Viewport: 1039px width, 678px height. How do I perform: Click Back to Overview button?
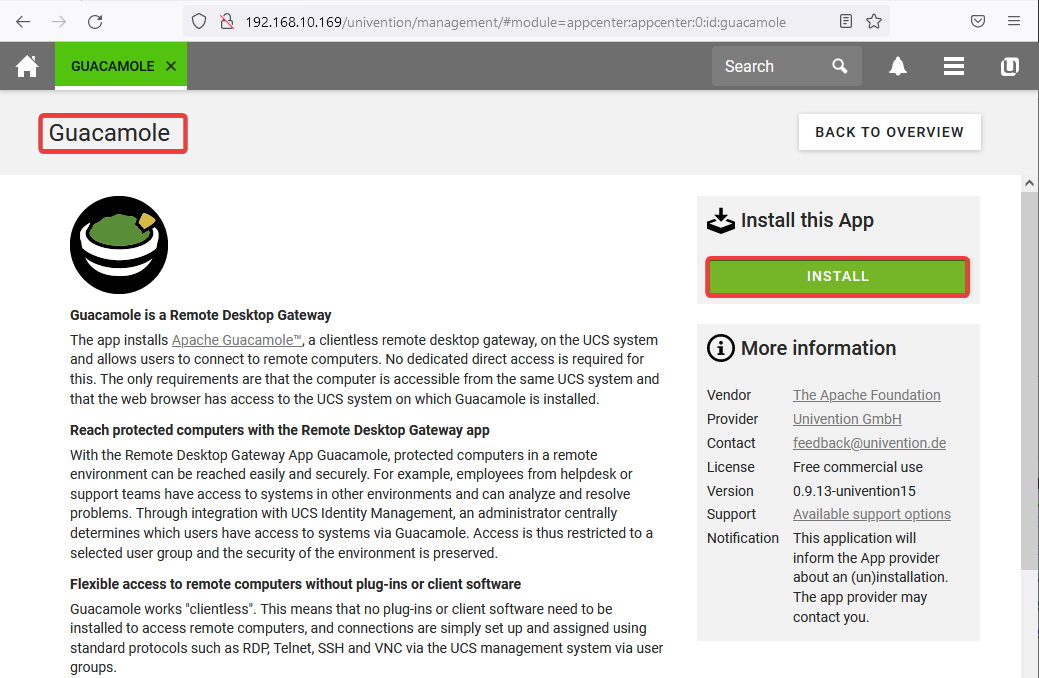[x=889, y=132]
